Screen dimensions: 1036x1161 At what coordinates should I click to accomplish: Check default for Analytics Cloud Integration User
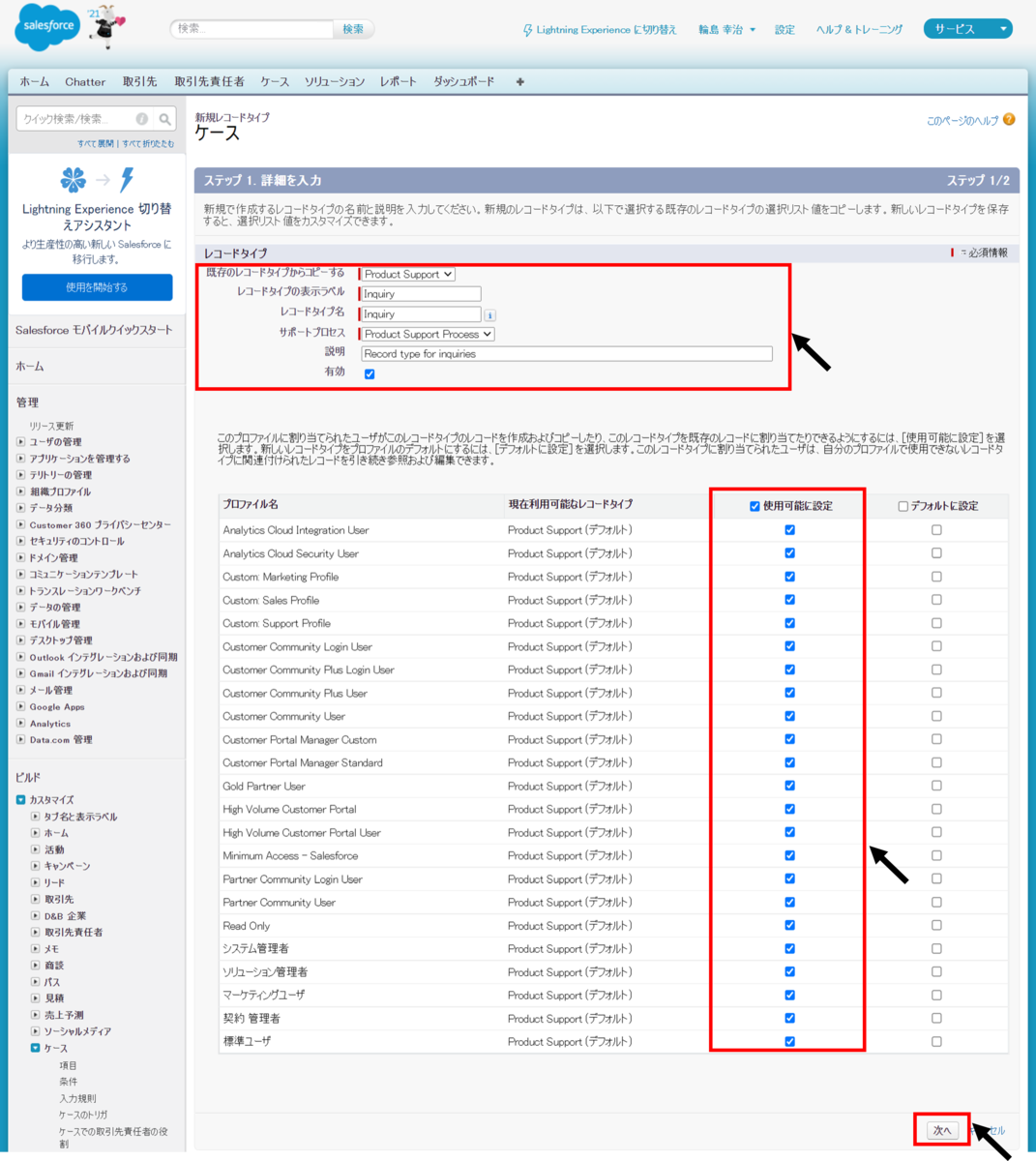pyautogui.click(x=935, y=530)
